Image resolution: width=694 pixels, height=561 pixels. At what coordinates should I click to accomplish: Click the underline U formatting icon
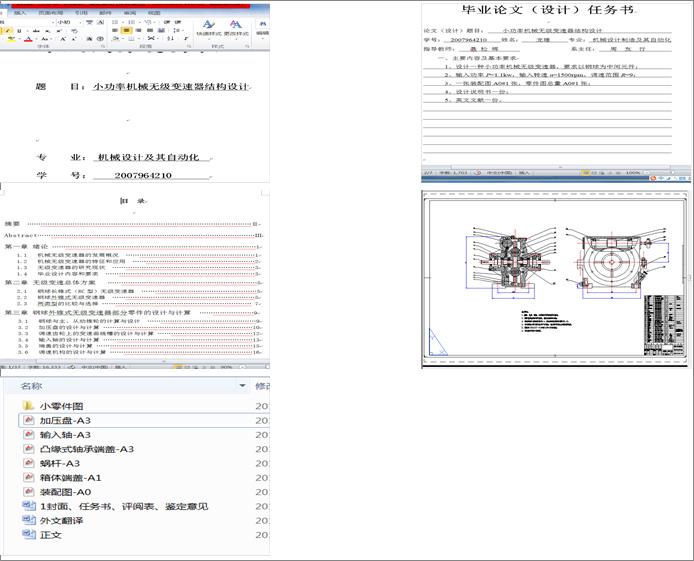(x=19, y=31)
